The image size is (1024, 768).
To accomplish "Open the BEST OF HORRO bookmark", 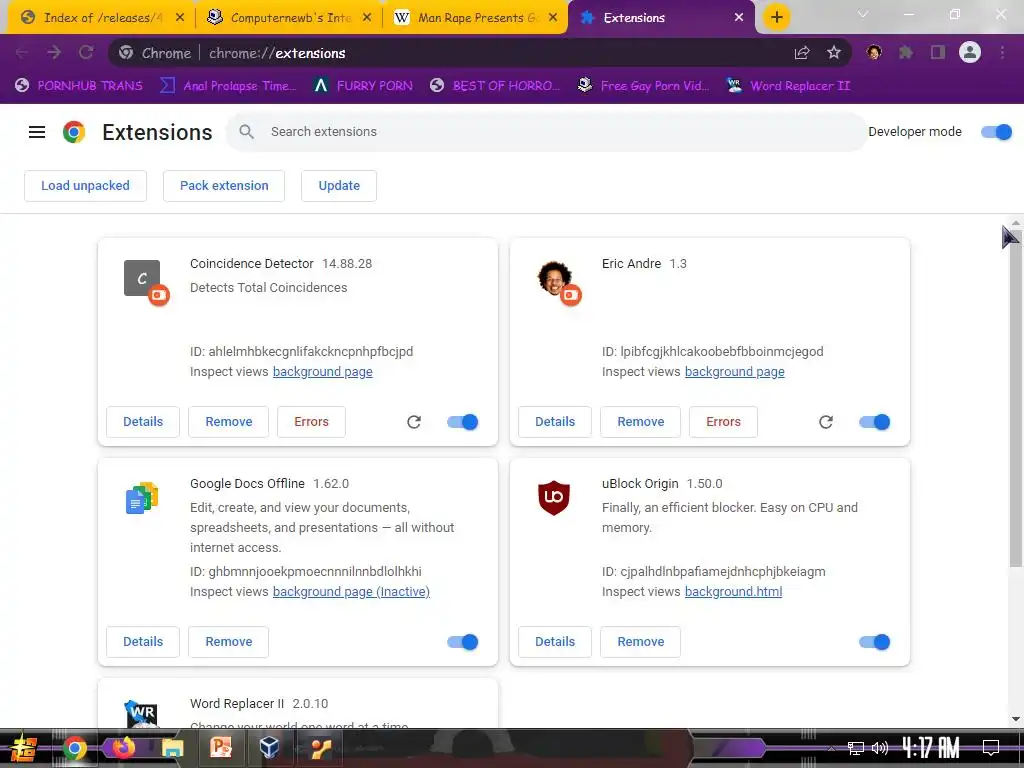I will (x=495, y=86).
